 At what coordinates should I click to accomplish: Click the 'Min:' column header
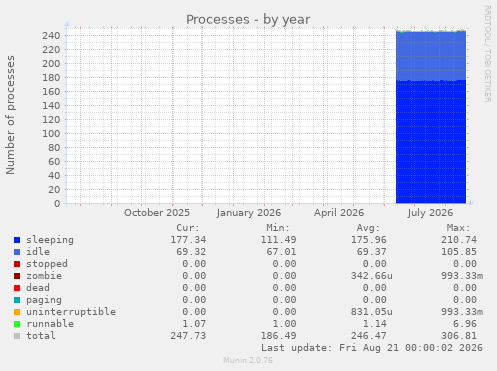tap(278, 228)
